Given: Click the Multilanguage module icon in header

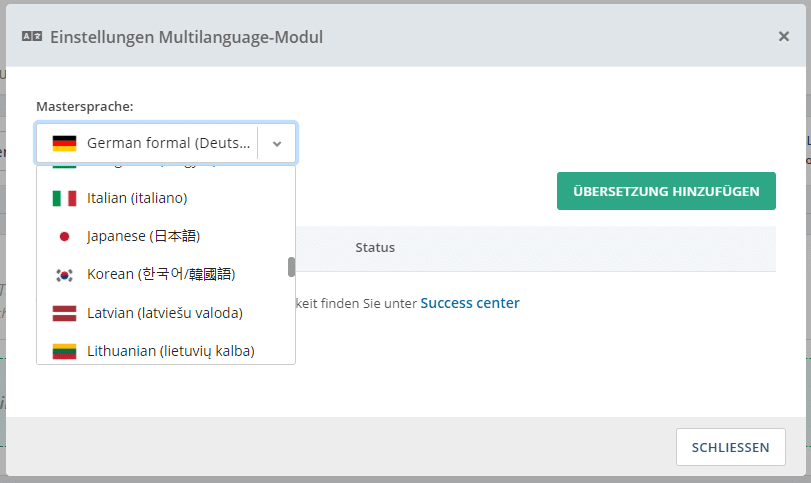Looking at the screenshot, I should [32, 37].
